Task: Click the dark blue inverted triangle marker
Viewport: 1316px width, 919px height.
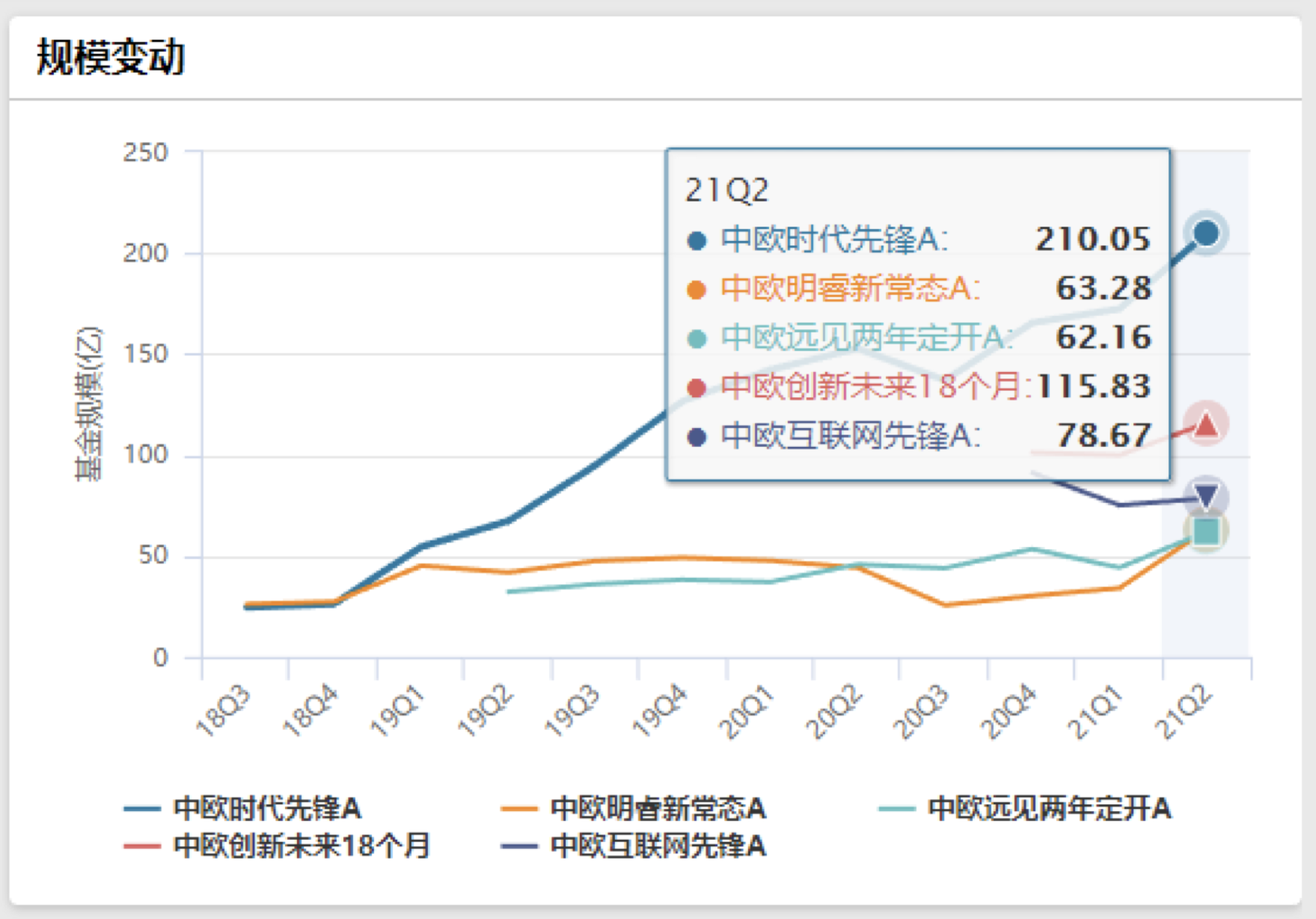Action: (x=1205, y=495)
